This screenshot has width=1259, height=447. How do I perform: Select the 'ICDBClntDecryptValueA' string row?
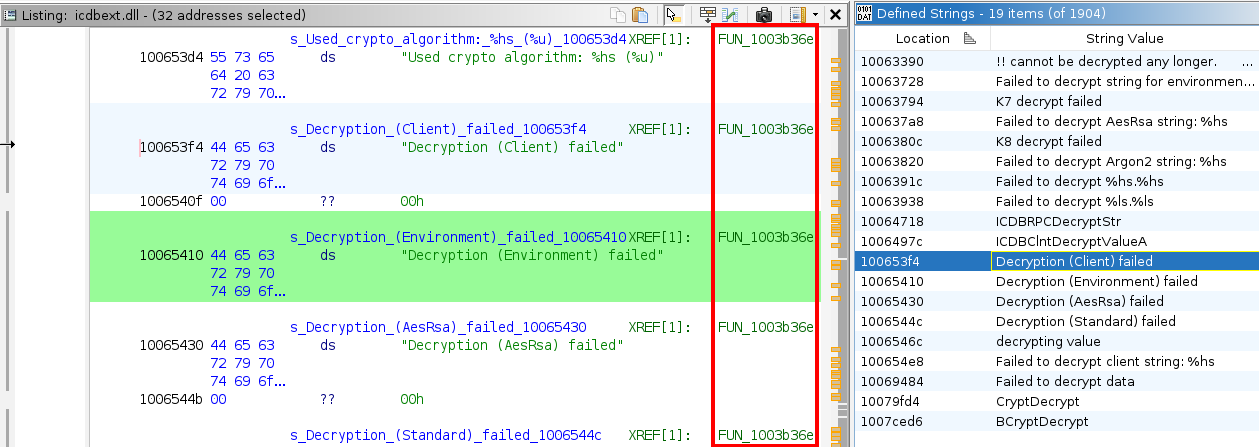coord(1056,241)
